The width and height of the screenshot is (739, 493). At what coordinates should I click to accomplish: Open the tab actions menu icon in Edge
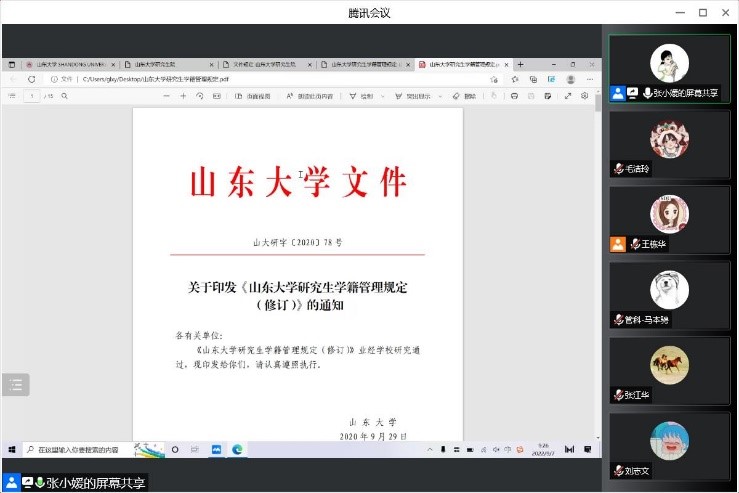click(12, 65)
